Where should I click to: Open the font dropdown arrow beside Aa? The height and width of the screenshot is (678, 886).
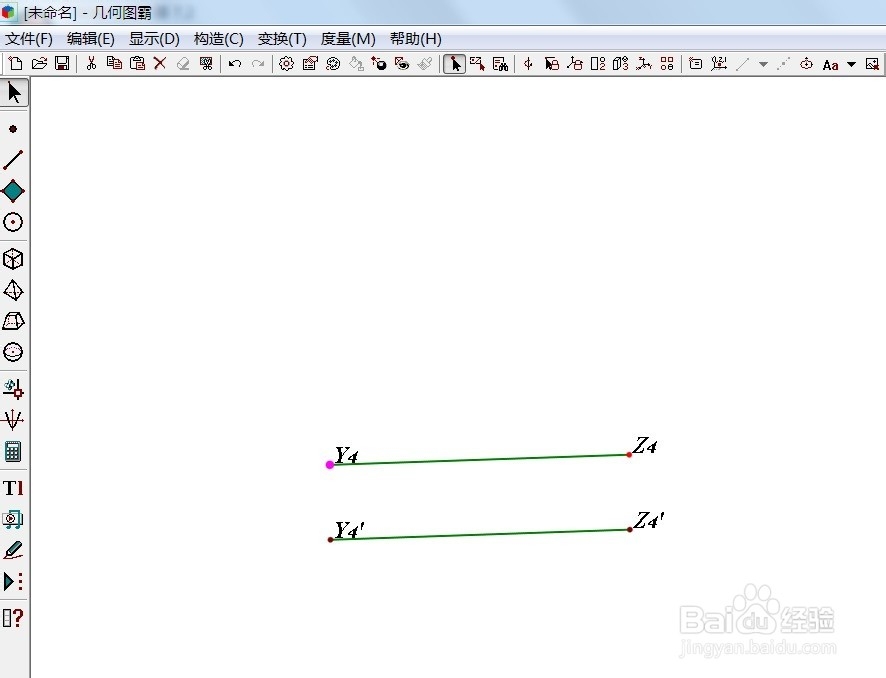tap(852, 64)
